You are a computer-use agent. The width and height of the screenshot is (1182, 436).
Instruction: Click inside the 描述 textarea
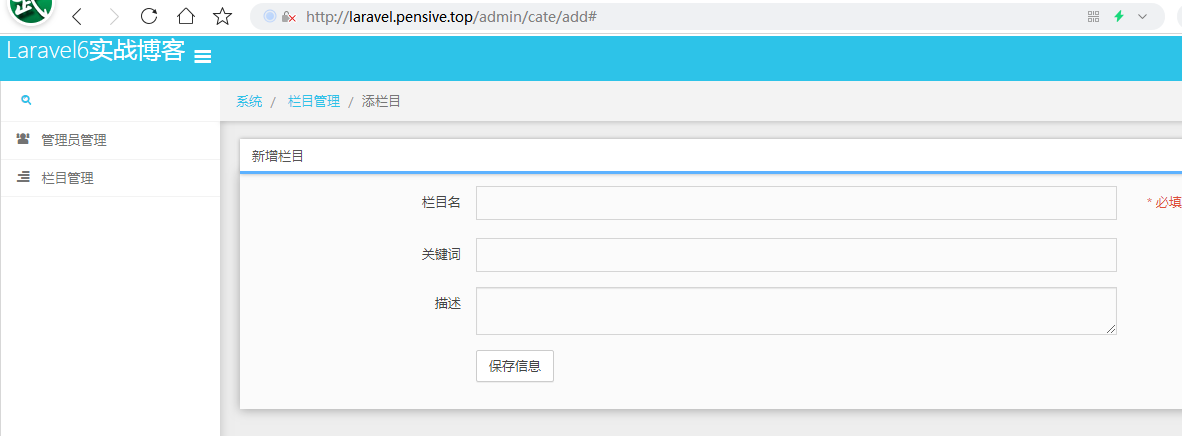click(x=795, y=311)
